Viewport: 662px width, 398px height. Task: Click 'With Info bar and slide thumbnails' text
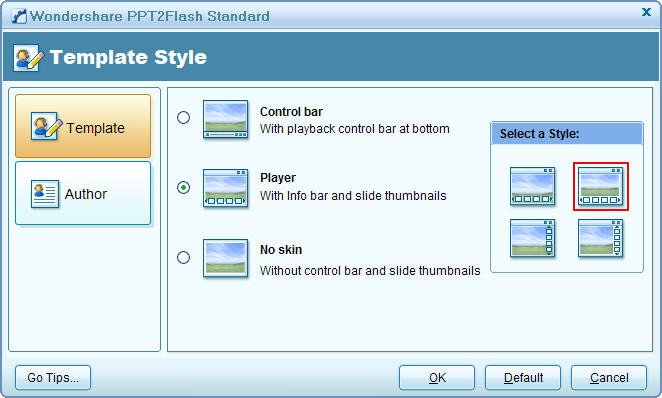[x=353, y=196]
